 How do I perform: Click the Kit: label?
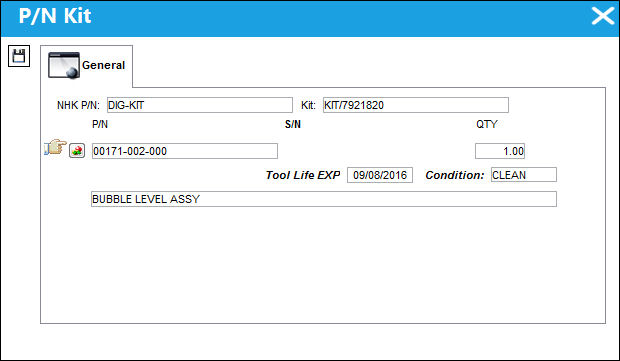click(x=308, y=105)
